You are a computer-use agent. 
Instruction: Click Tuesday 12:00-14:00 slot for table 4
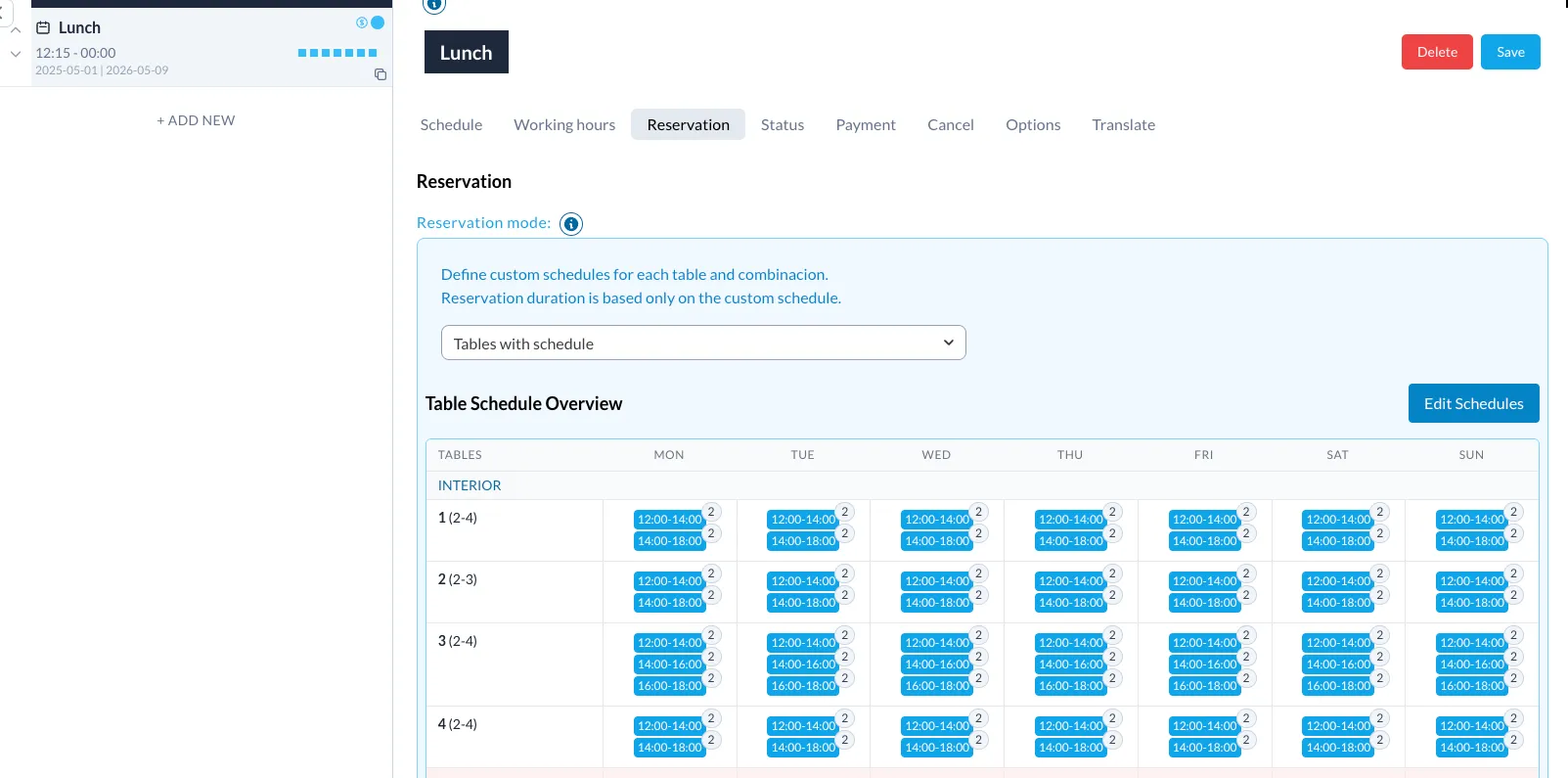tap(803, 726)
